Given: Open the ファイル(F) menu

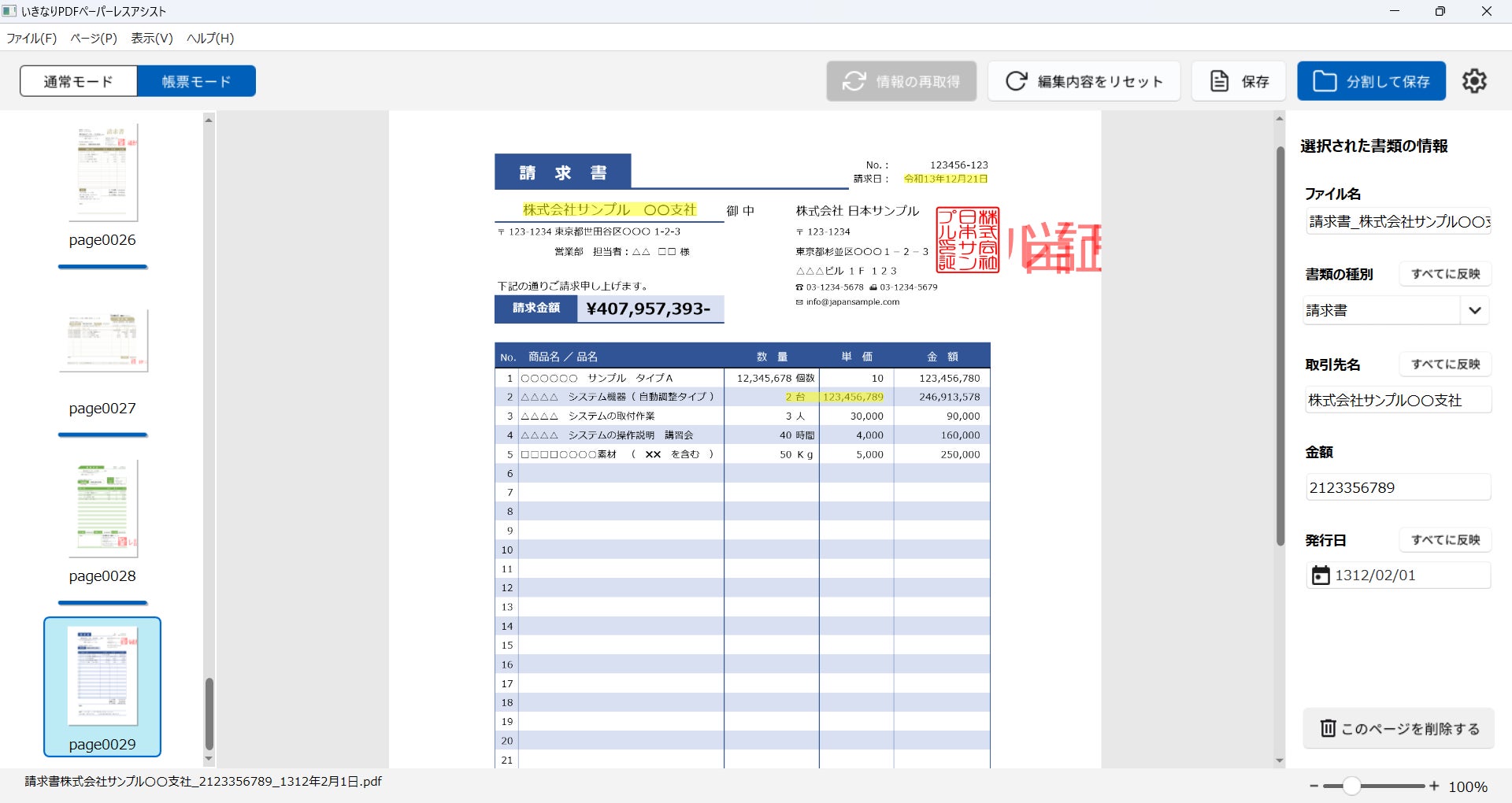Looking at the screenshot, I should pos(31,38).
